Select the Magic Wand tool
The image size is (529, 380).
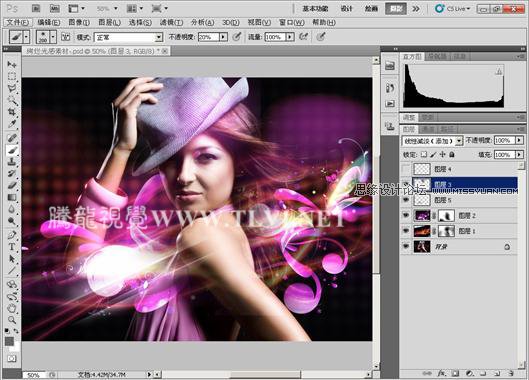[12, 100]
